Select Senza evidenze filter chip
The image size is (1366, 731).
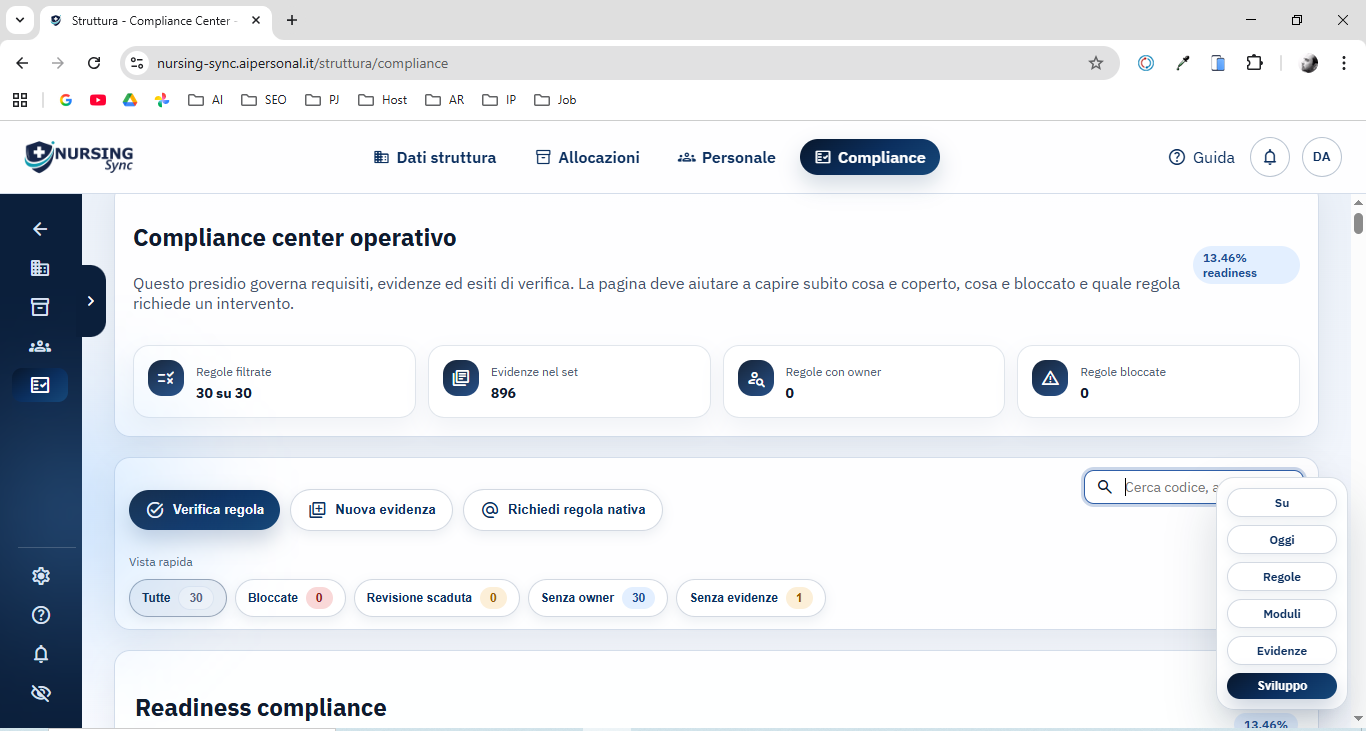click(751, 598)
